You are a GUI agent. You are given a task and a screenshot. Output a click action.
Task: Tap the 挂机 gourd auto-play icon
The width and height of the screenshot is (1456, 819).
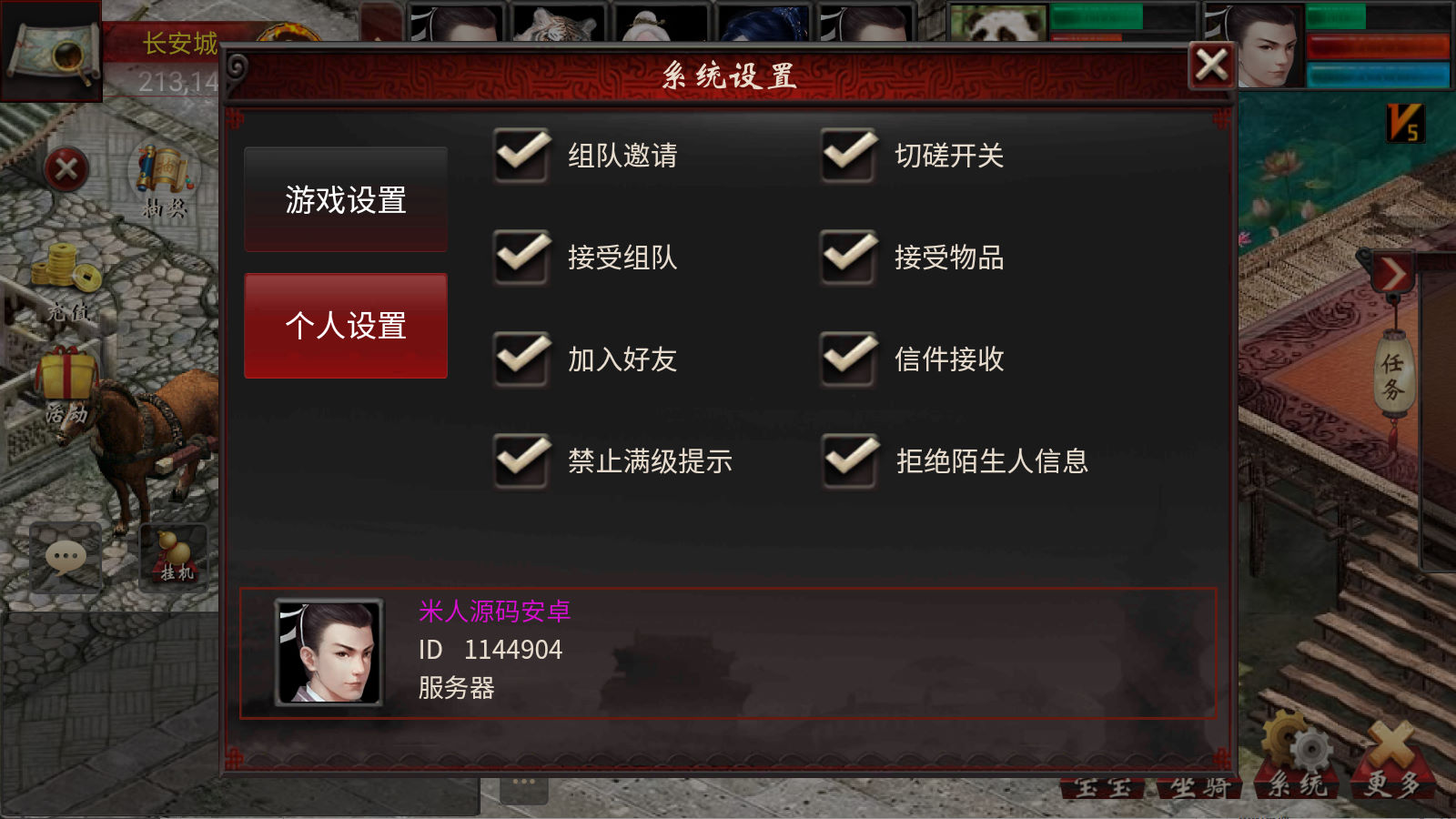coord(177,555)
